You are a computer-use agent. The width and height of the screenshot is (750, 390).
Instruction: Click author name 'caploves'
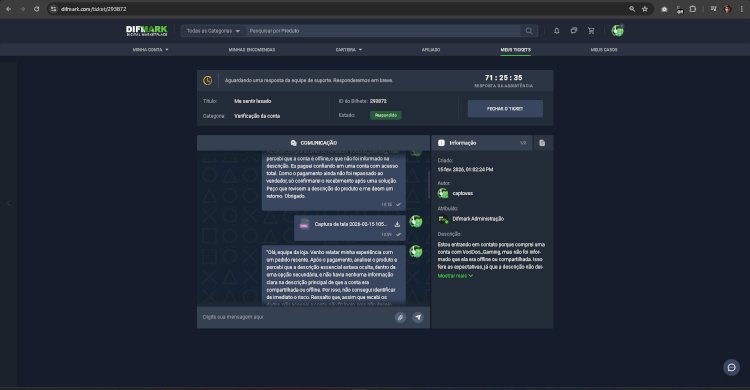click(463, 193)
